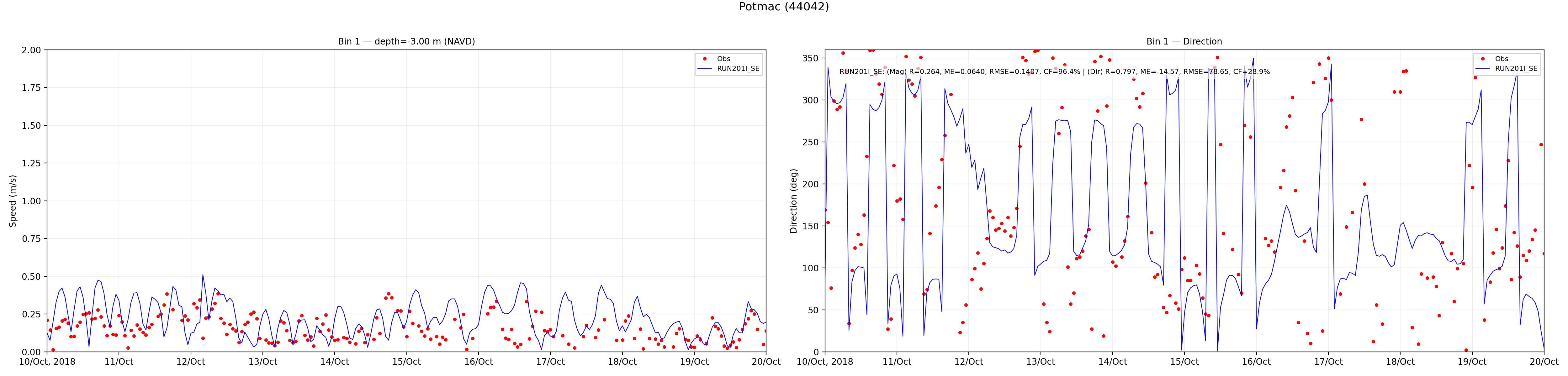The width and height of the screenshot is (1568, 376).
Task: Click "17/Oct" under the speed plot
Action: point(550,362)
